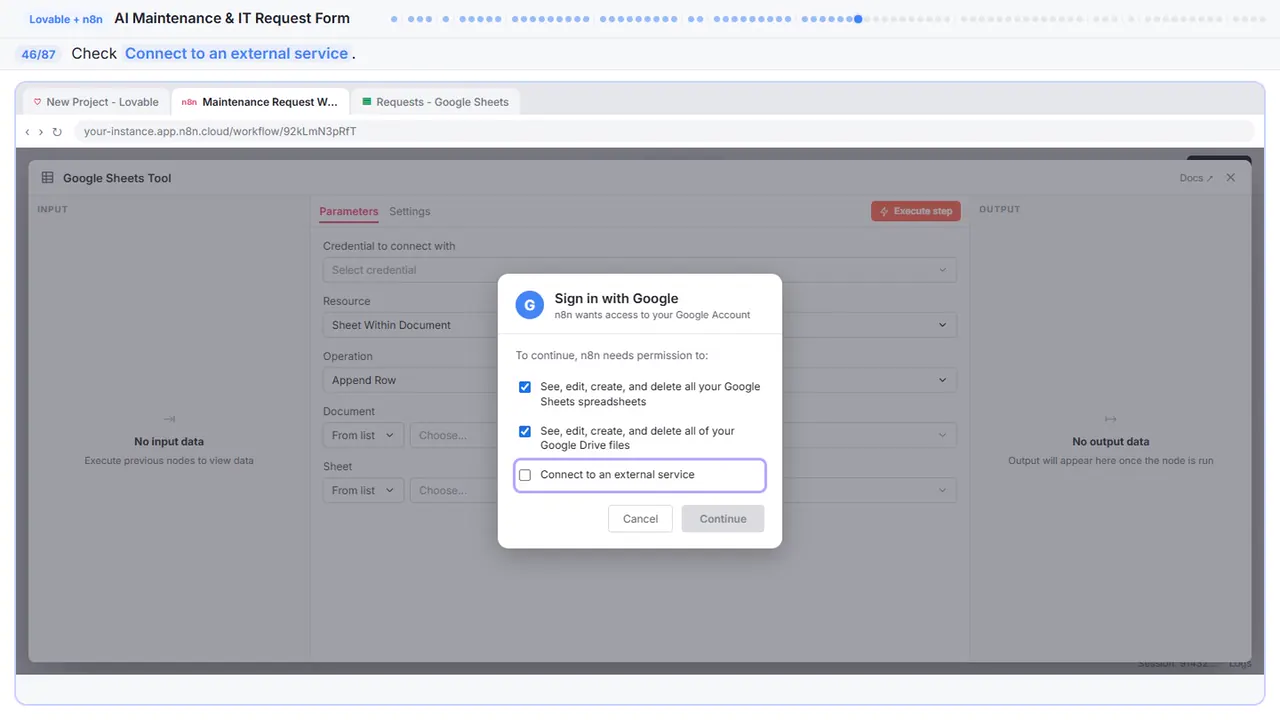Click the Sheet Choose field
This screenshot has width=1280, height=720.
click(x=683, y=490)
